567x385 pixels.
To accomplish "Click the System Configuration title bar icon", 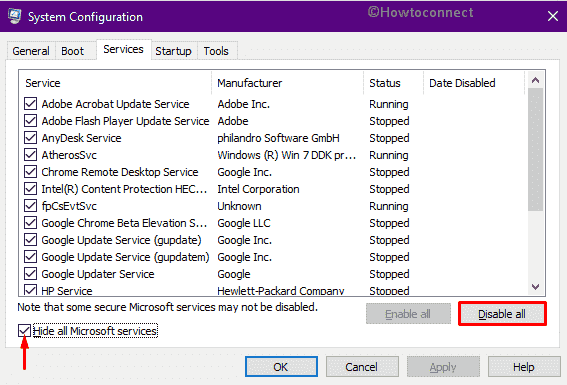I will point(14,17).
